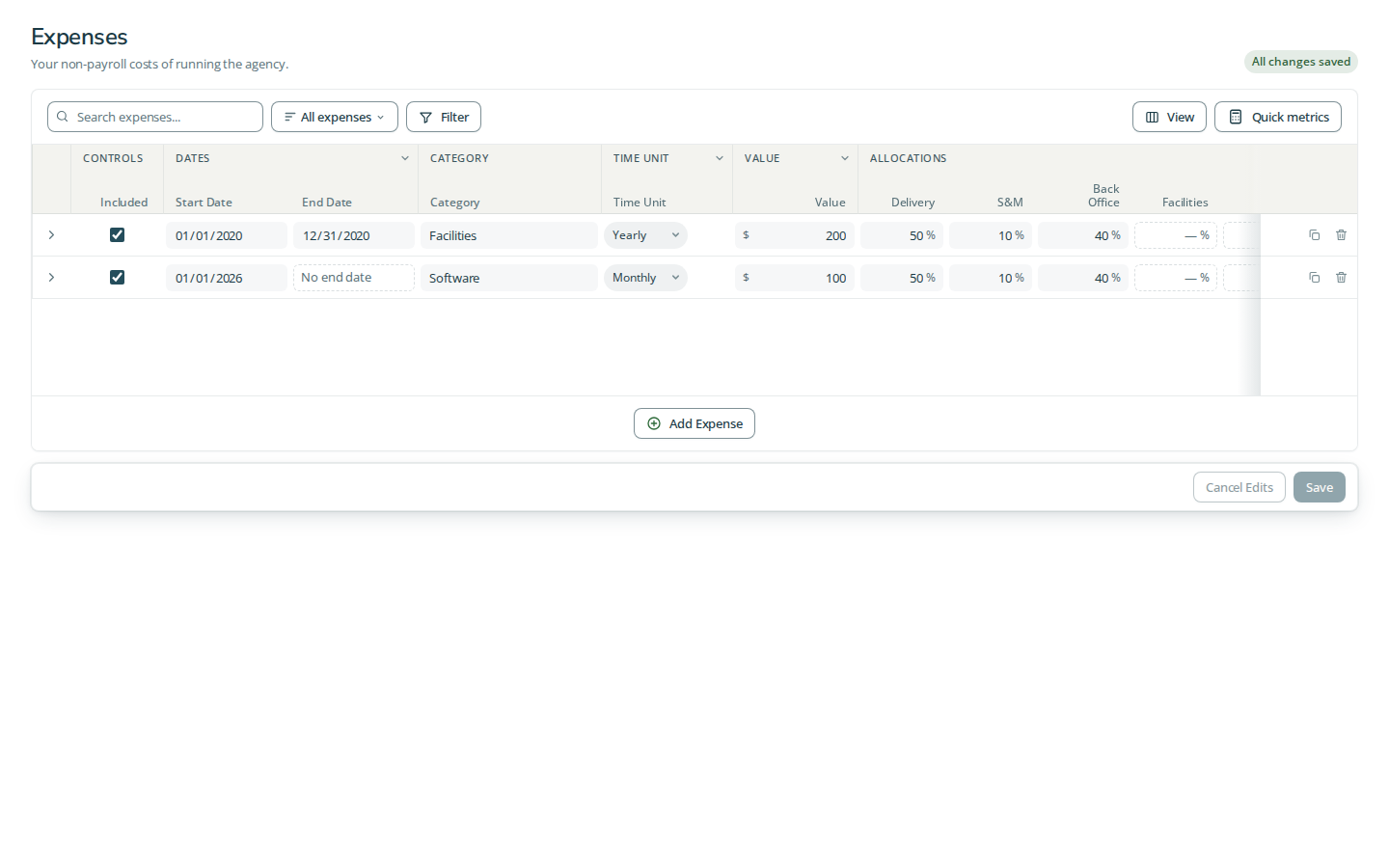Click the Start Date column header

coord(204,203)
